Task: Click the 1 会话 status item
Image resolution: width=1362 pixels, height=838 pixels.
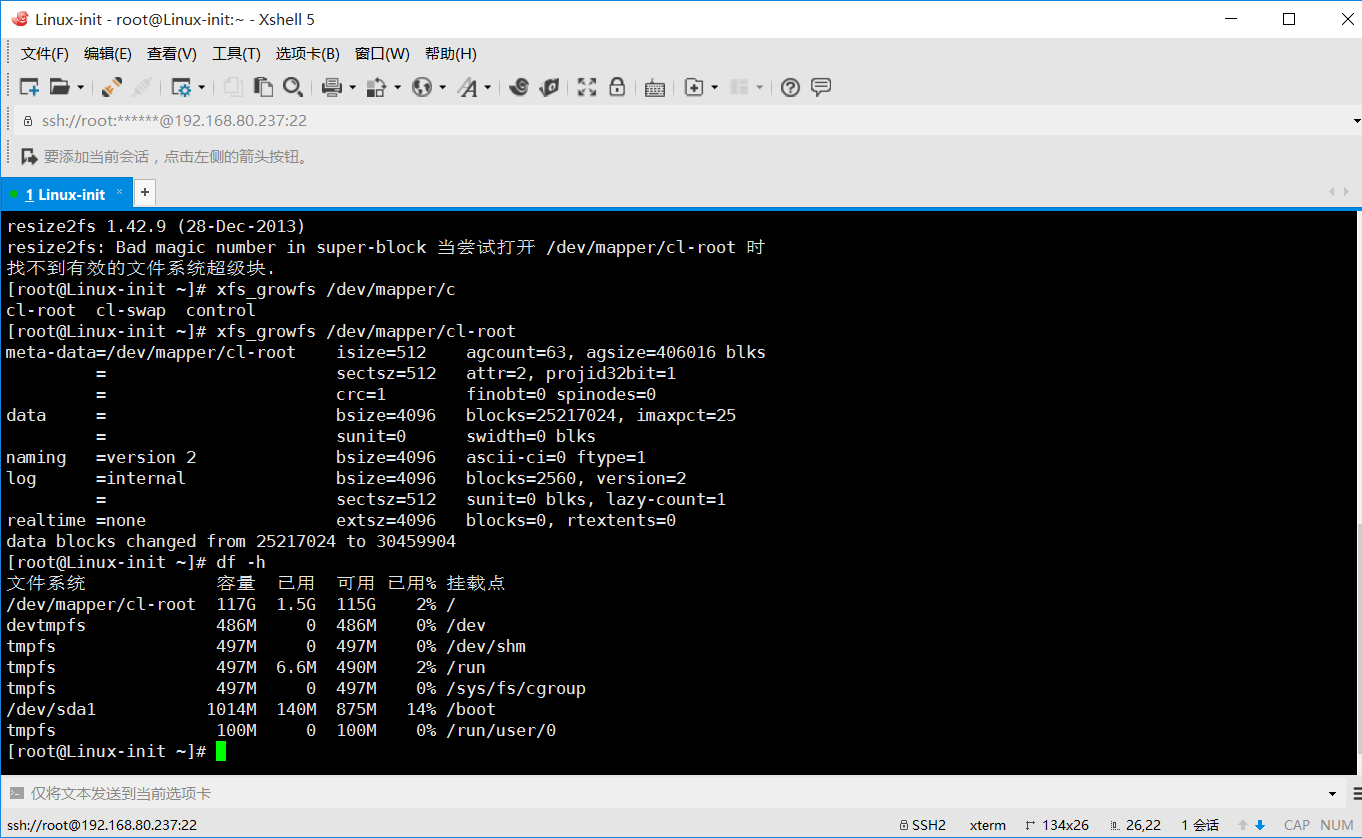Action: point(1199,825)
